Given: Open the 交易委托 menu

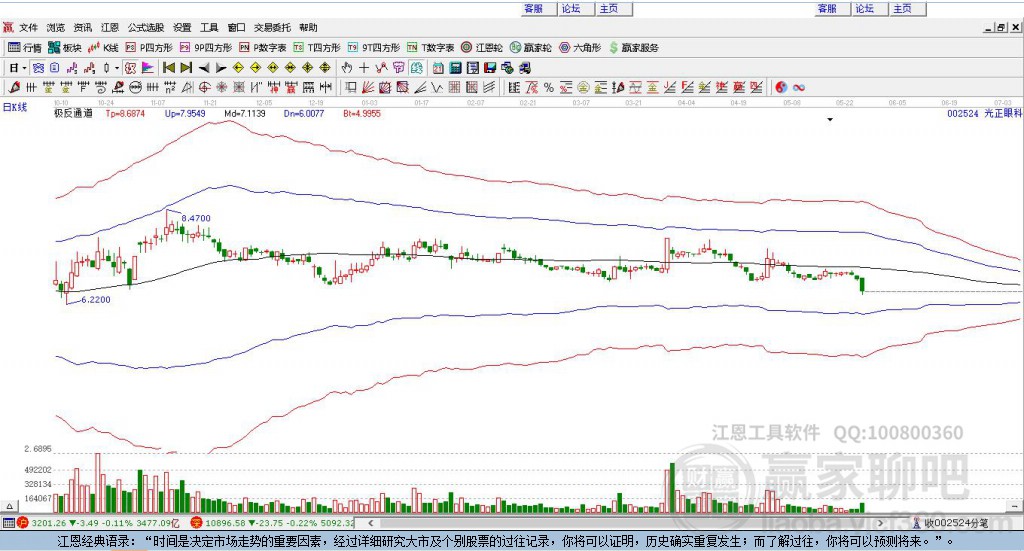Looking at the screenshot, I should [x=272, y=27].
